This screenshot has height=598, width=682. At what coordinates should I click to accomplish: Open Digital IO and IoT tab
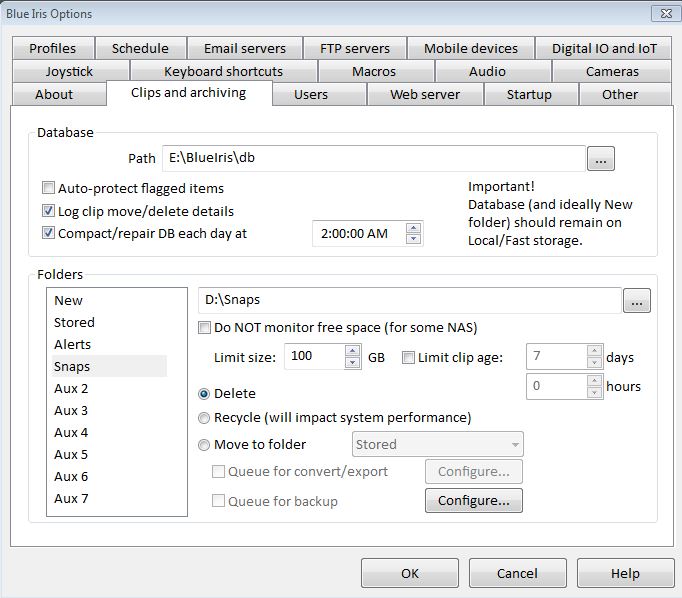604,48
